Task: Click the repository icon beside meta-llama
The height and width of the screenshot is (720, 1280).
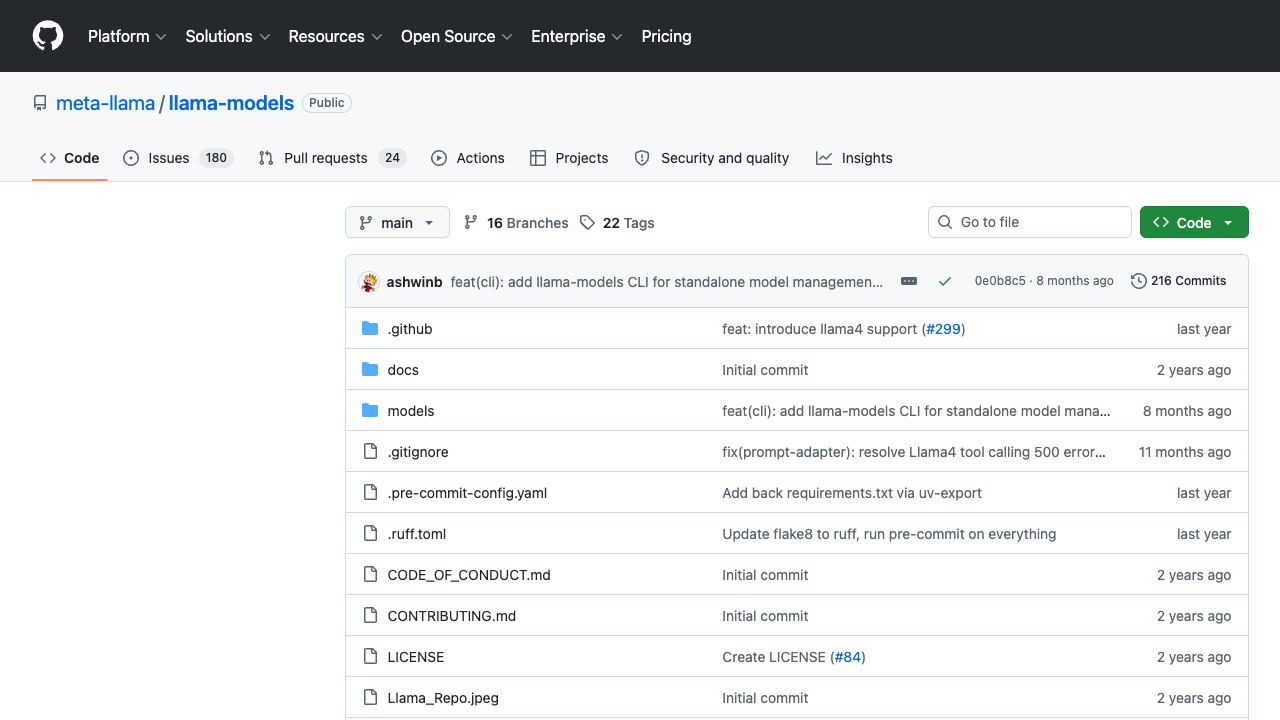Action: 40,103
